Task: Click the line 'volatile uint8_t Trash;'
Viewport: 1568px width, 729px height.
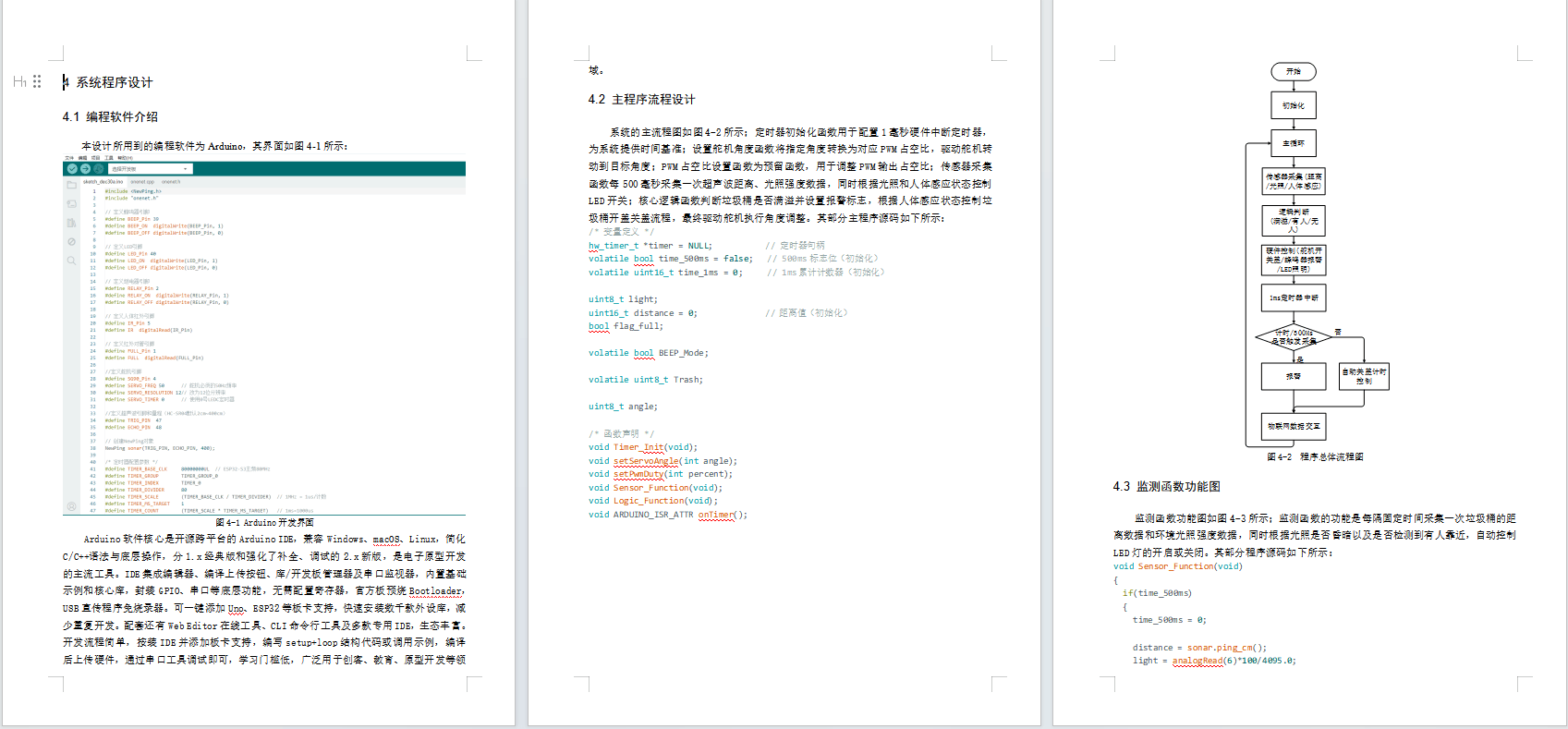Action: pos(646,380)
